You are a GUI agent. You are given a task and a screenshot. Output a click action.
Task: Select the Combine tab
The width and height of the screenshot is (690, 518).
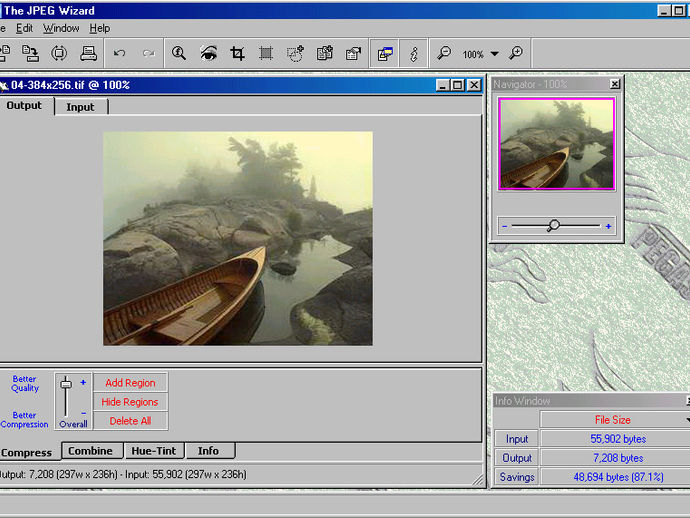pyautogui.click(x=91, y=451)
